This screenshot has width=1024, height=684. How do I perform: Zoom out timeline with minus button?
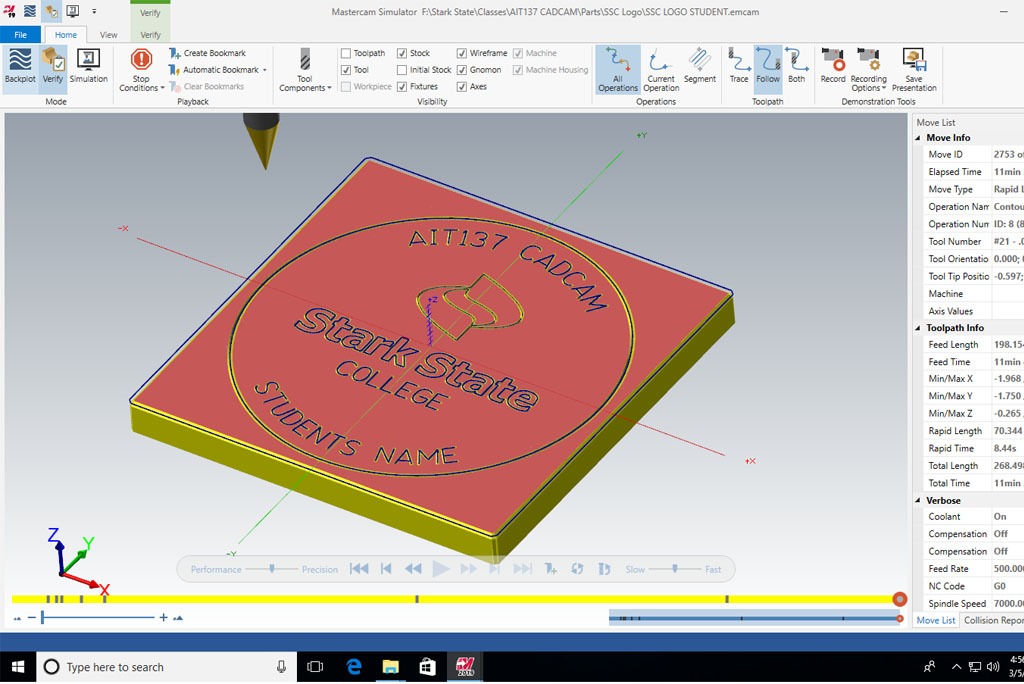click(31, 617)
